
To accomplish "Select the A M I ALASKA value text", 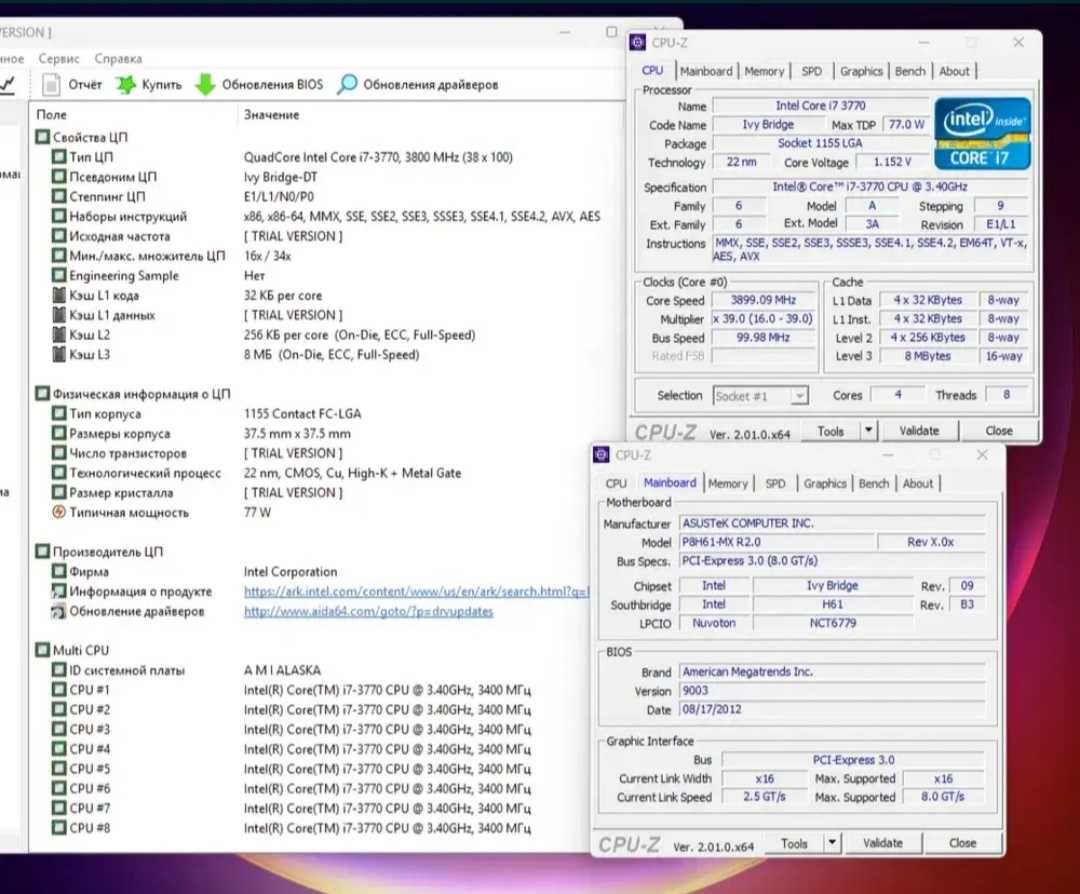I will (x=282, y=669).
